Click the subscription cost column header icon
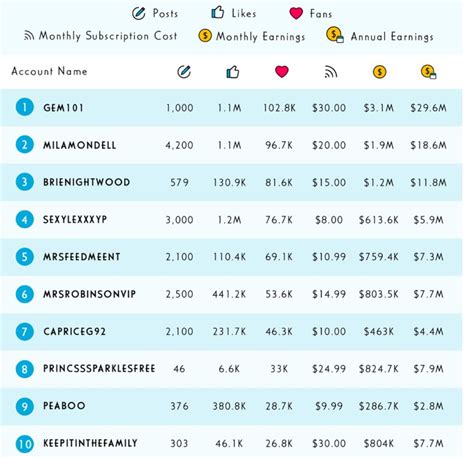The image size is (474, 458). (331, 72)
